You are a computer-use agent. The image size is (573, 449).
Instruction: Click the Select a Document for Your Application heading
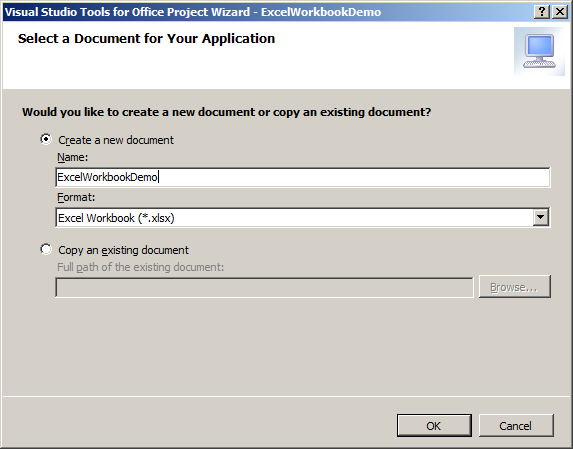[x=146, y=39]
